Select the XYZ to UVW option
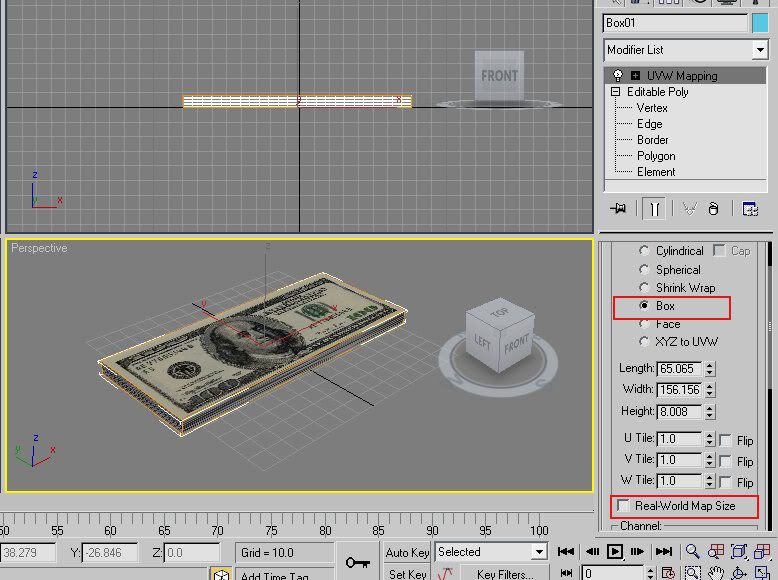 [644, 341]
